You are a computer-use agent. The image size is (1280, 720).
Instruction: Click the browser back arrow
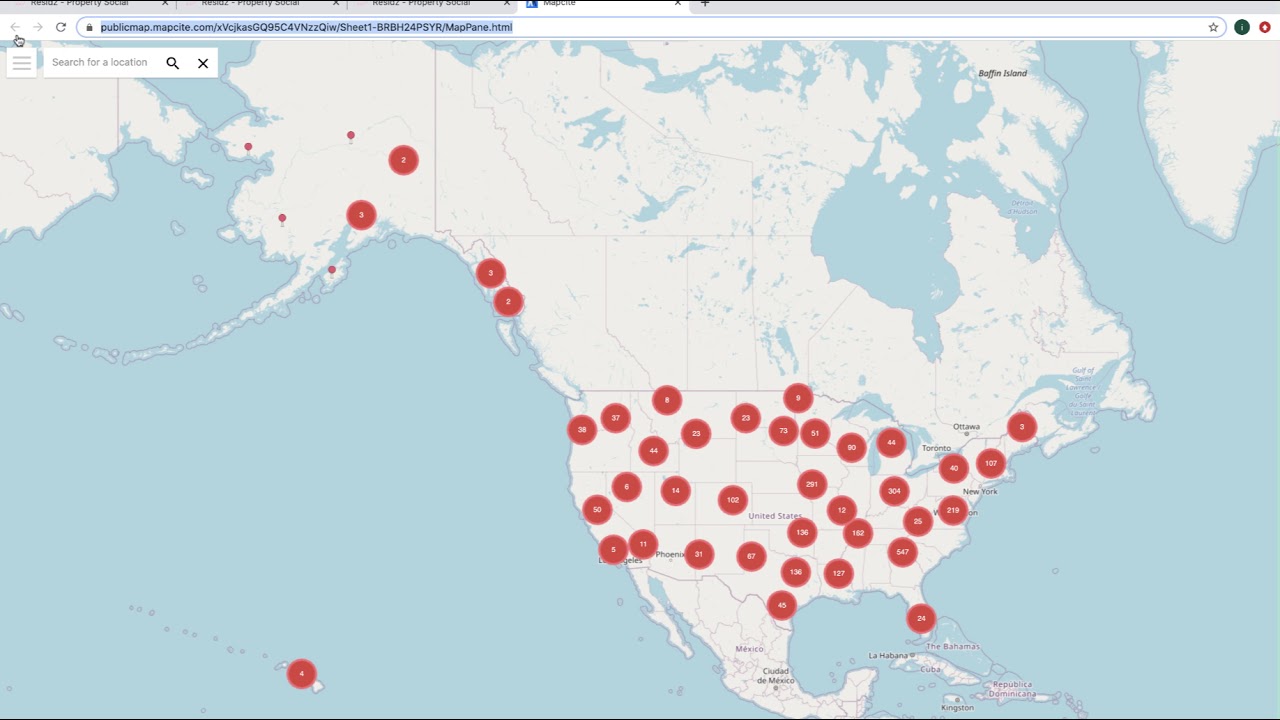click(x=14, y=27)
